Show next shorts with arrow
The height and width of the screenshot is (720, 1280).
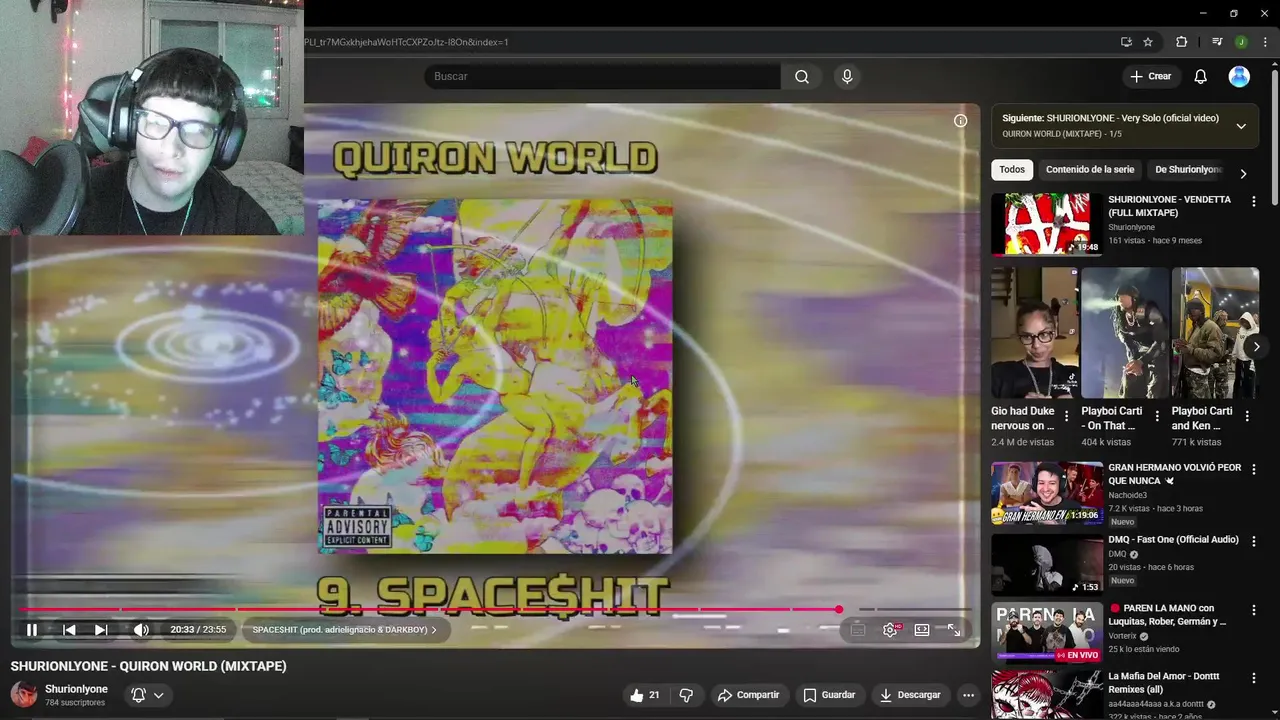click(x=1256, y=347)
